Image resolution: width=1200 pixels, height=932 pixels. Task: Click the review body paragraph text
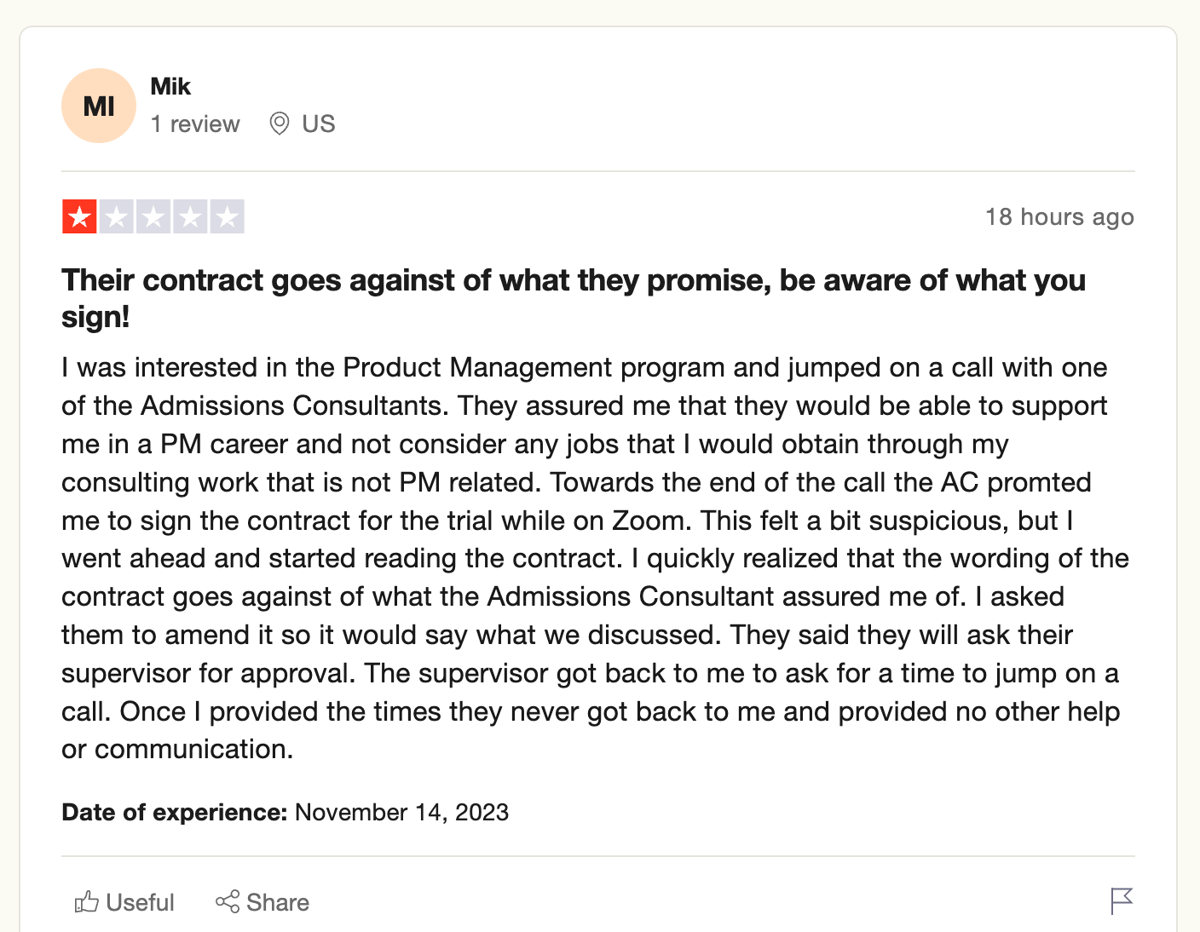pyautogui.click(x=590, y=558)
